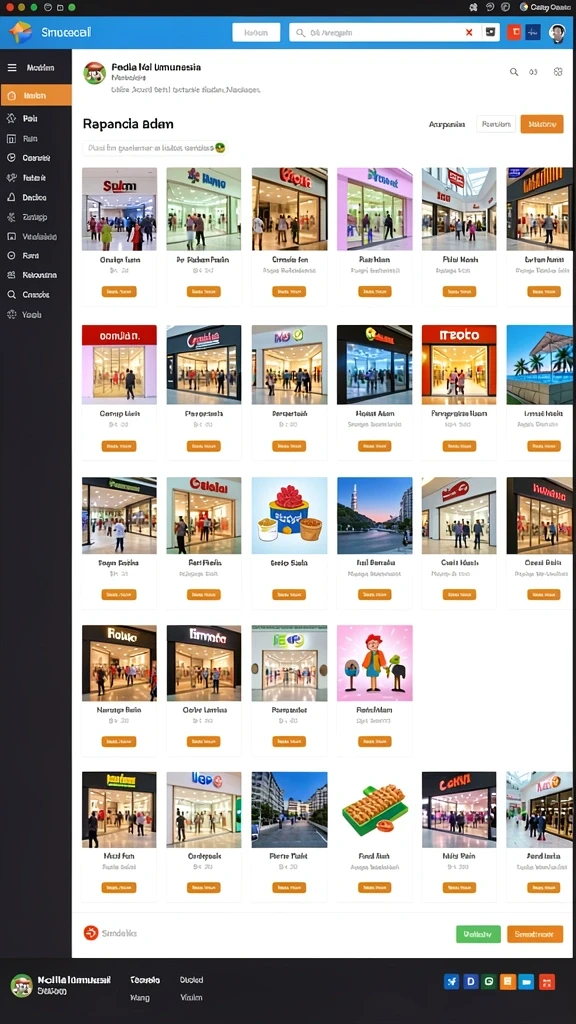This screenshot has height=1024, width=576.
Task: Click the blue bird icon in the footer
Action: pos(451,982)
